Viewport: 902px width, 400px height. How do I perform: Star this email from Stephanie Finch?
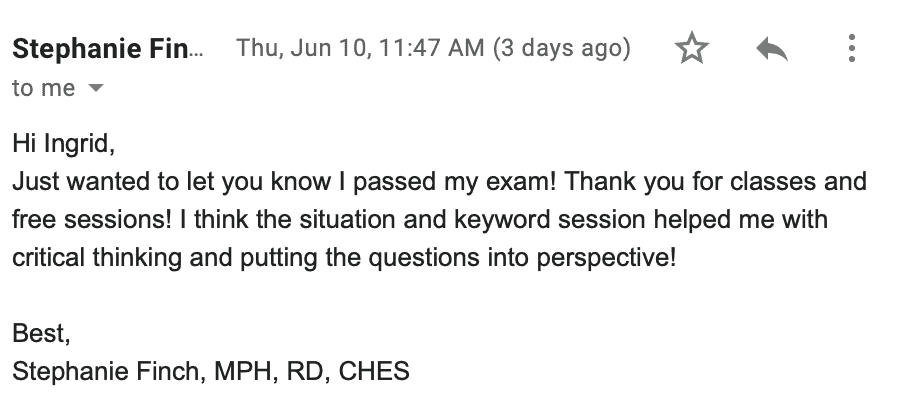[691, 49]
